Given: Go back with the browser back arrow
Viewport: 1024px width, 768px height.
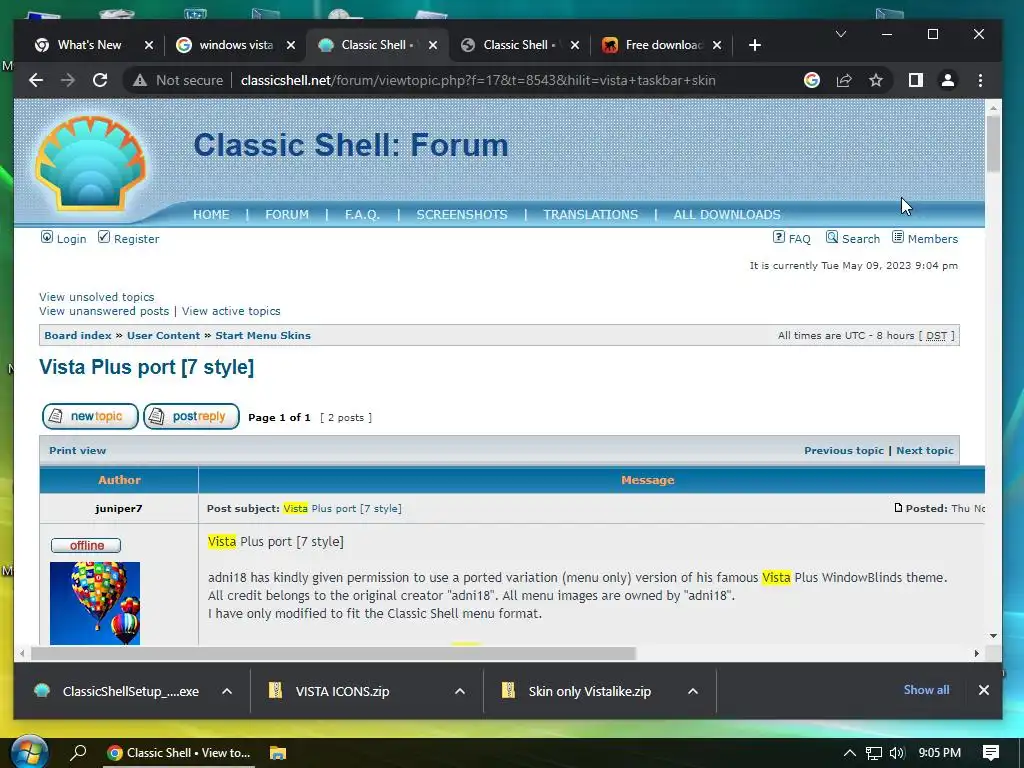Looking at the screenshot, I should [36, 80].
